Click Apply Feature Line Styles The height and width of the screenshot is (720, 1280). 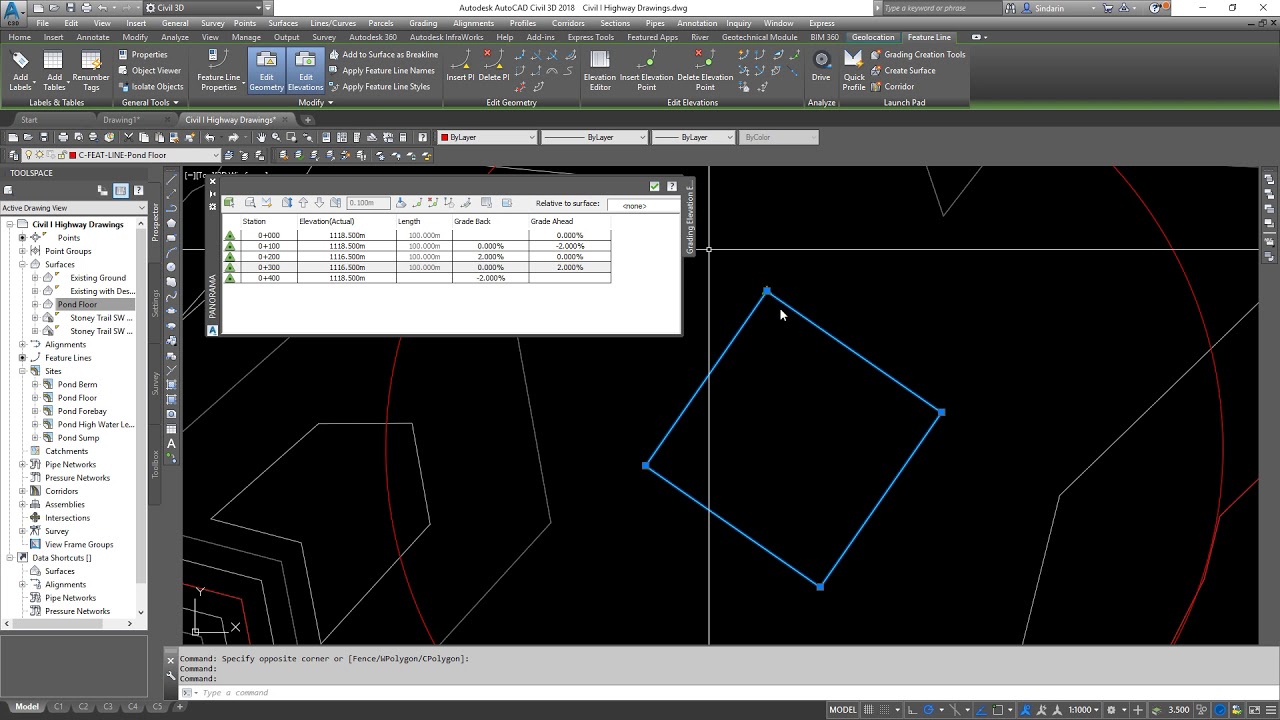tap(379, 87)
